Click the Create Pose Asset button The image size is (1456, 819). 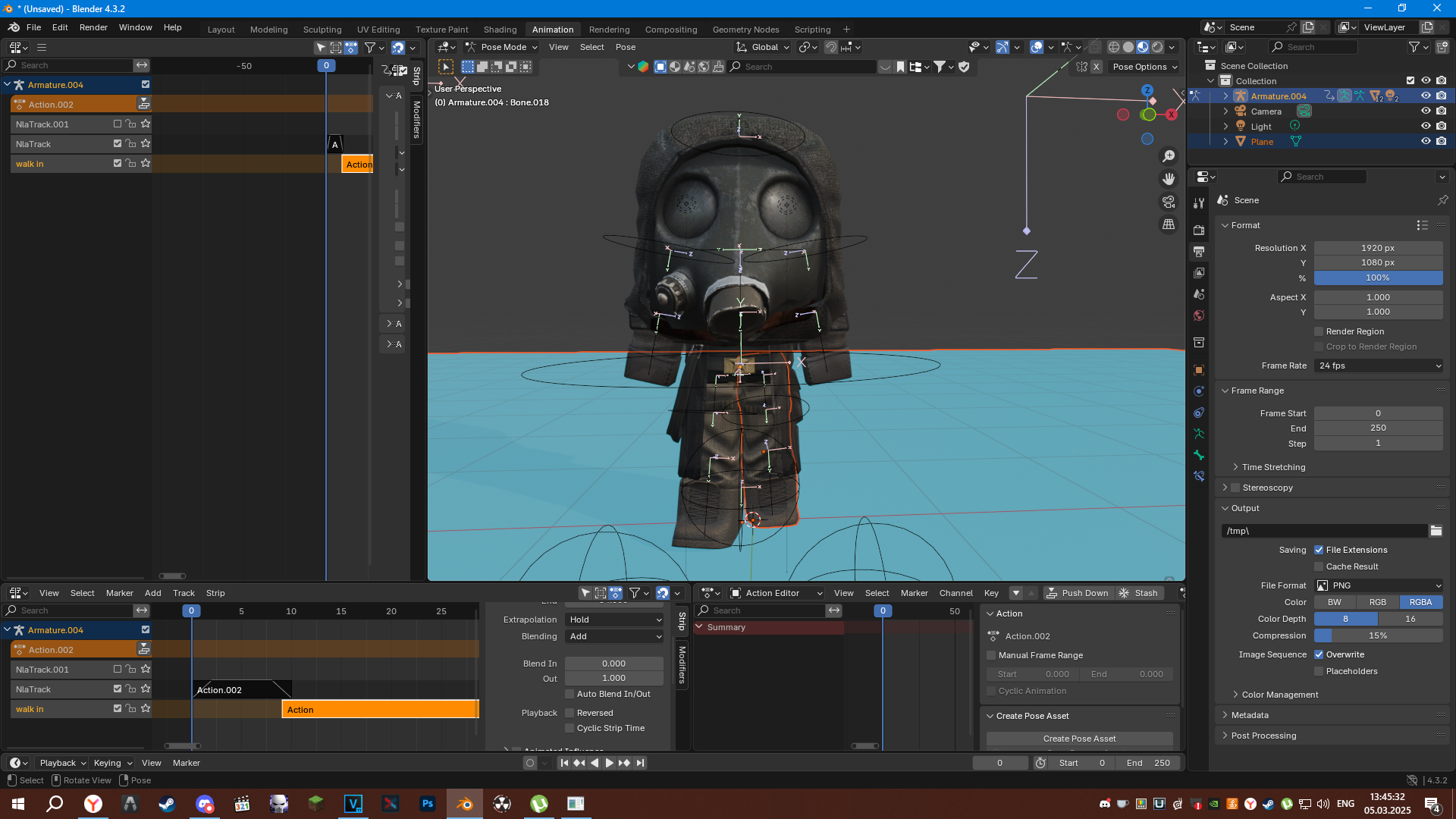click(1079, 739)
